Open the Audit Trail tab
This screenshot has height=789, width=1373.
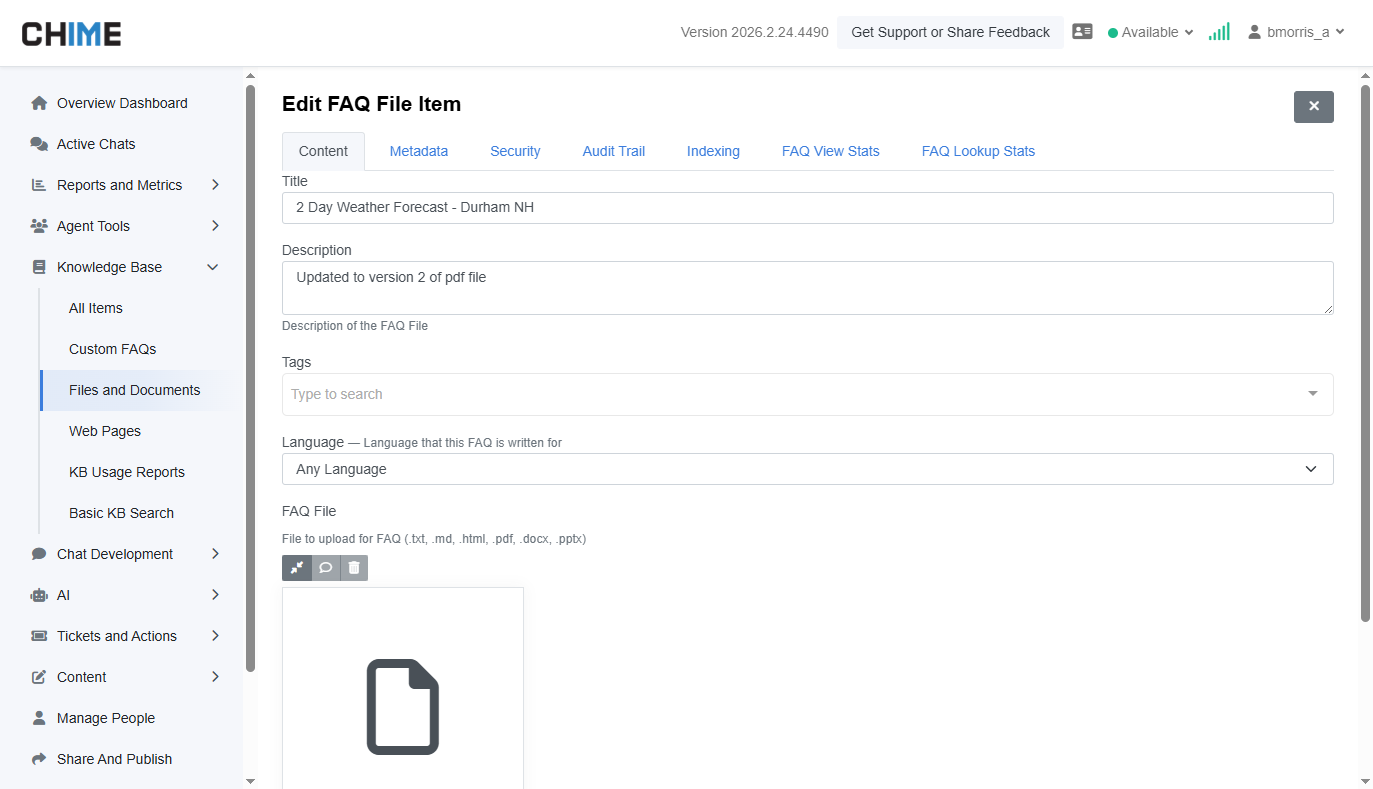614,152
